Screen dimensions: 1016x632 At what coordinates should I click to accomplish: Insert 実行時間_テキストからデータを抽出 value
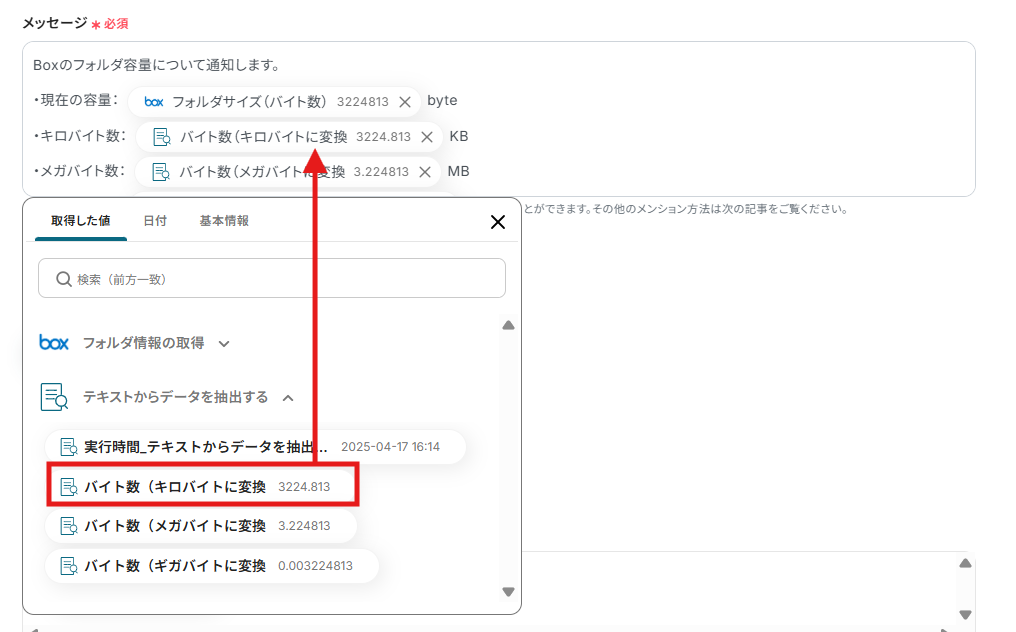coord(255,447)
